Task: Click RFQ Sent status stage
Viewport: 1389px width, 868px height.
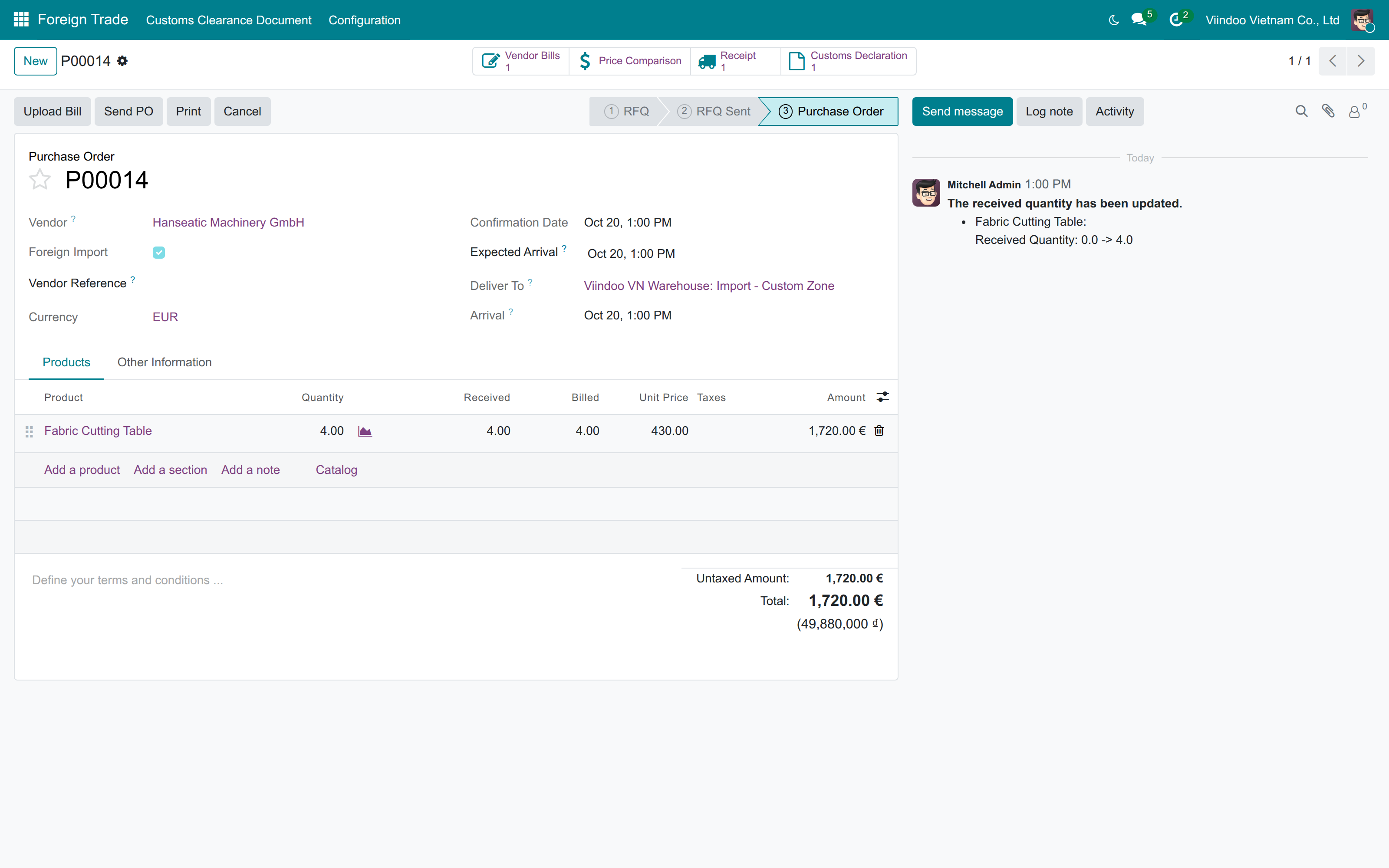Action: click(714, 112)
